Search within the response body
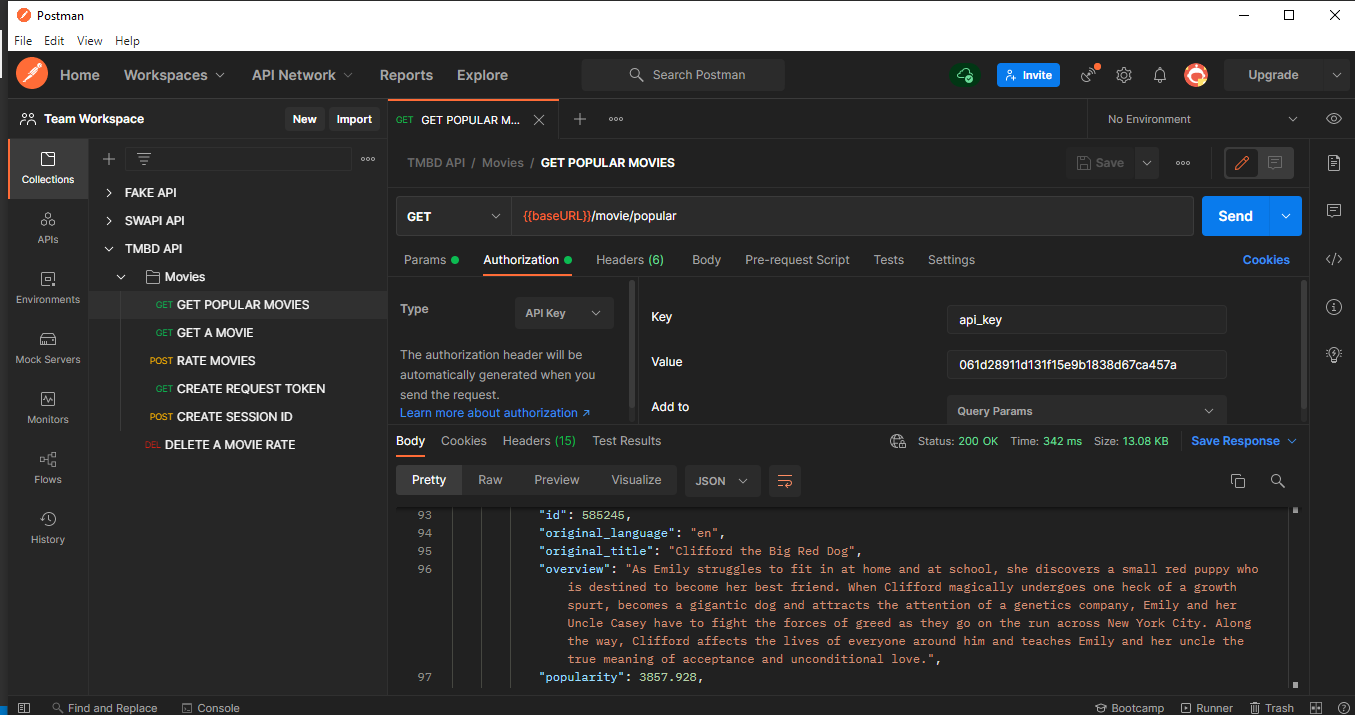Screen dimensions: 1355x715 pos(1278,481)
